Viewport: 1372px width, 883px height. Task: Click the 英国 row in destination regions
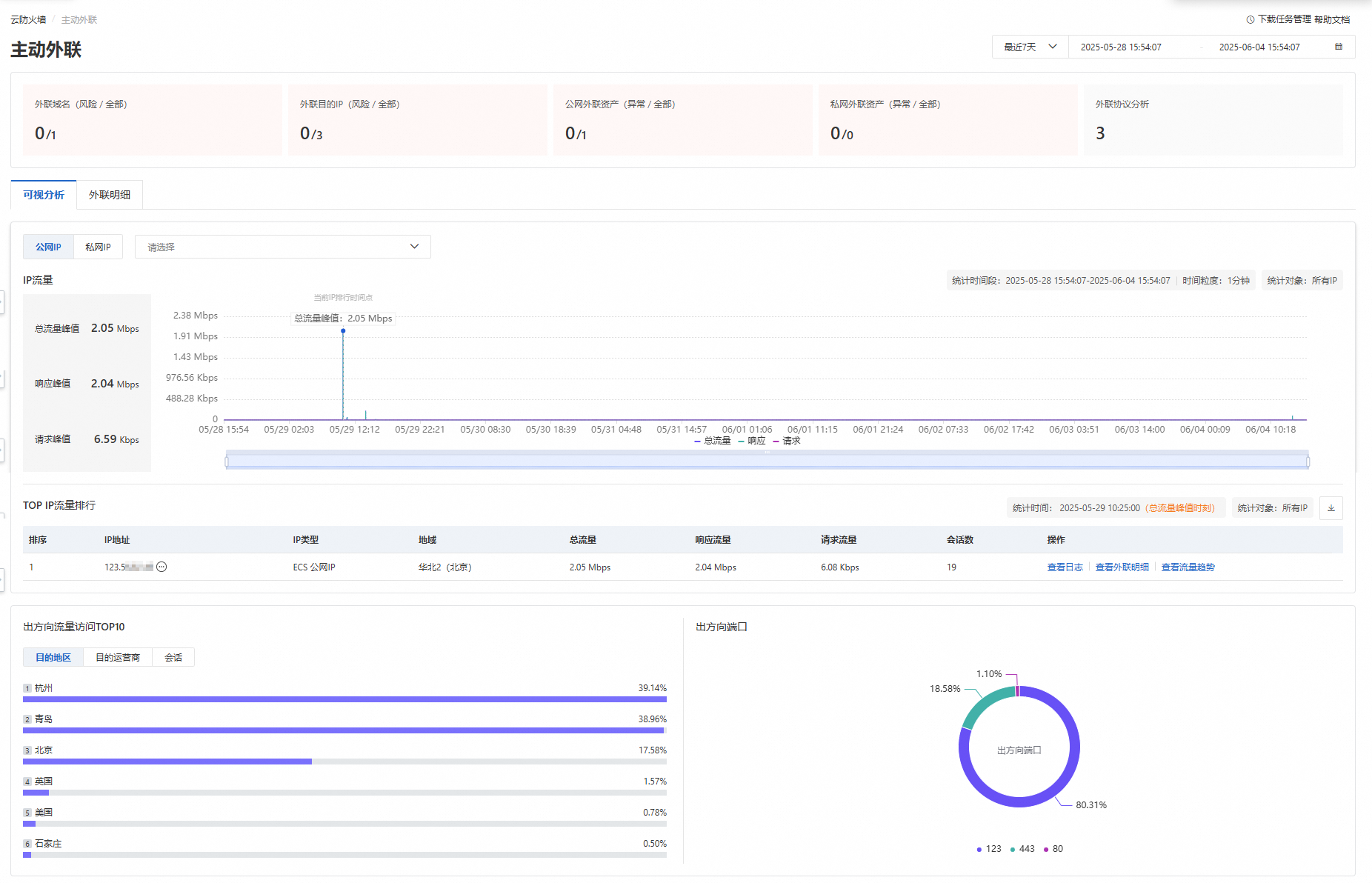pyautogui.click(x=344, y=786)
